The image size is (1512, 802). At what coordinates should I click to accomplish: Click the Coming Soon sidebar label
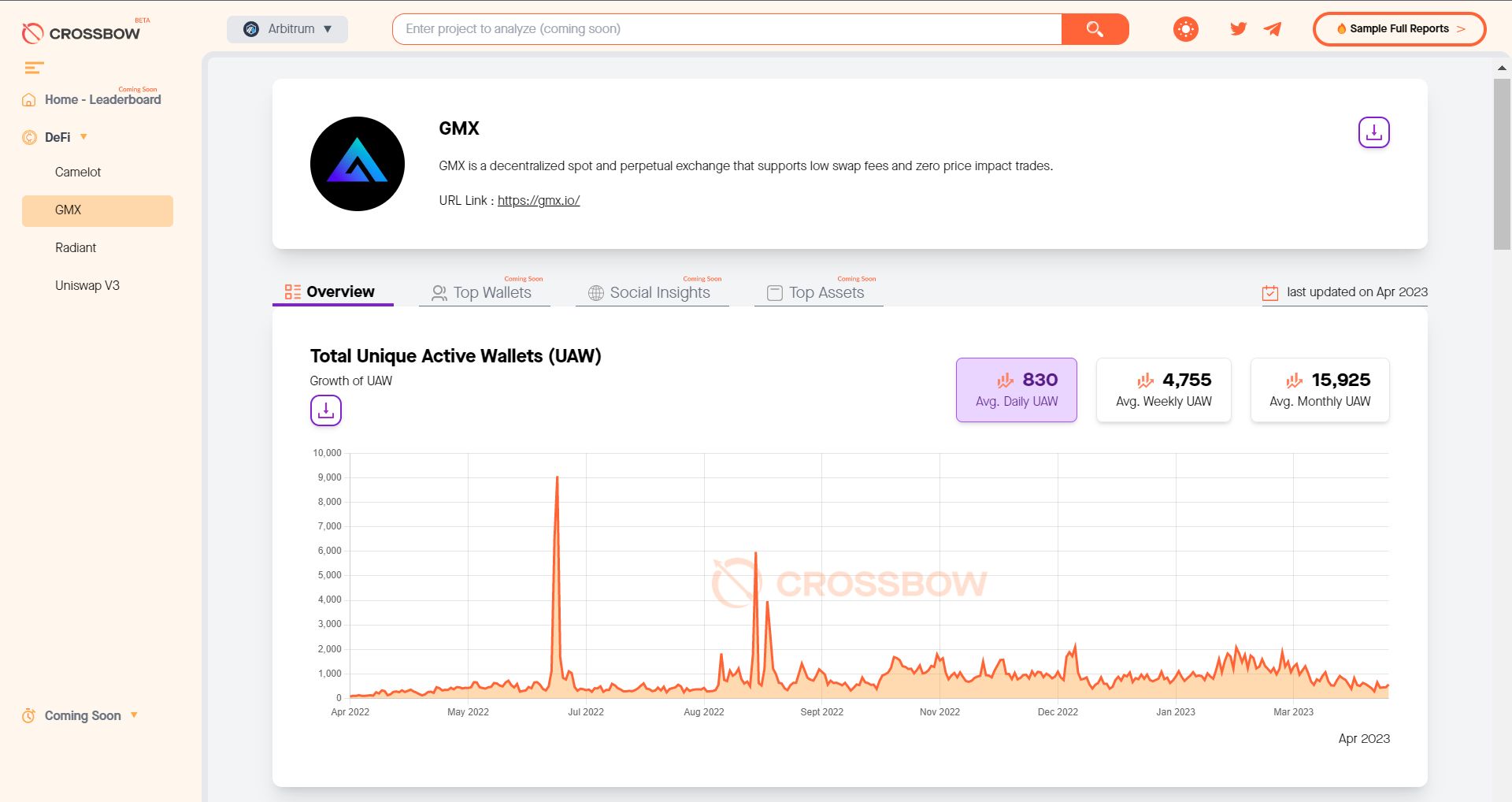[x=83, y=715]
